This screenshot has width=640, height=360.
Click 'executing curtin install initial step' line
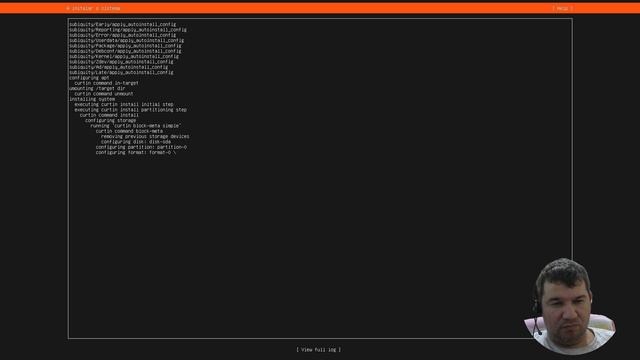[x=124, y=104]
